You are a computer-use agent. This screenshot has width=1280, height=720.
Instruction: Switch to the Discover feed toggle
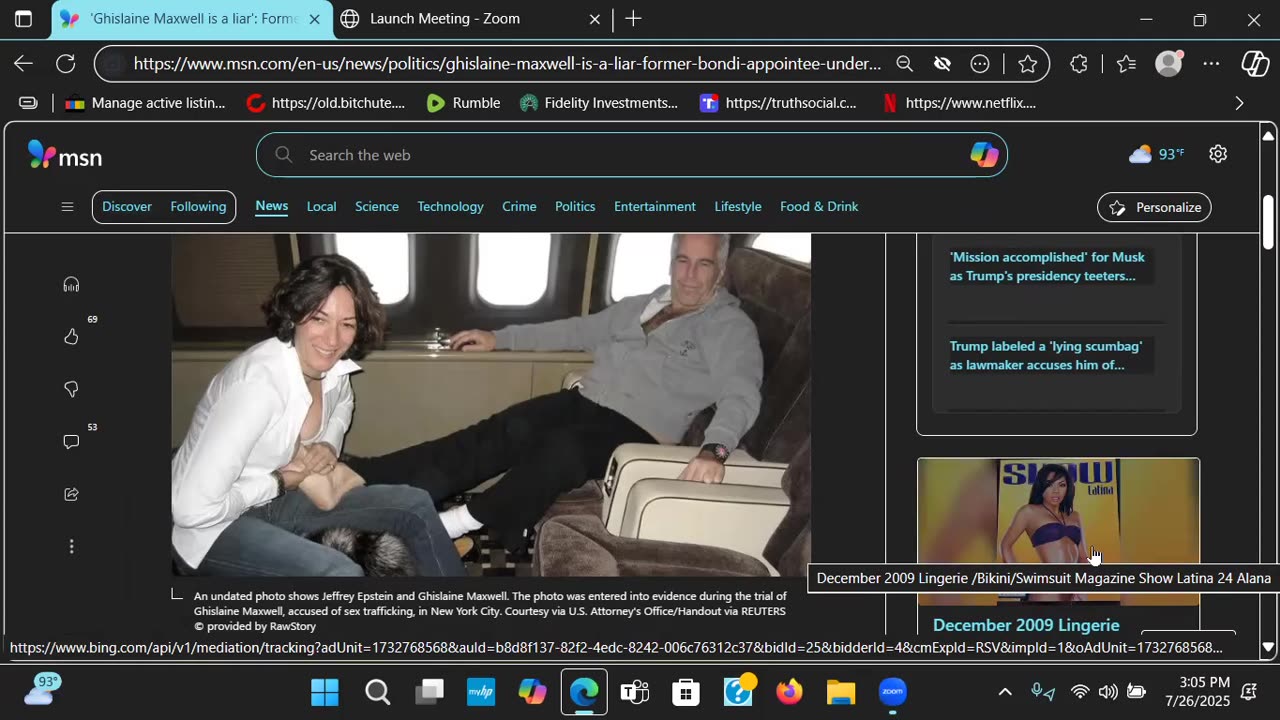click(127, 207)
